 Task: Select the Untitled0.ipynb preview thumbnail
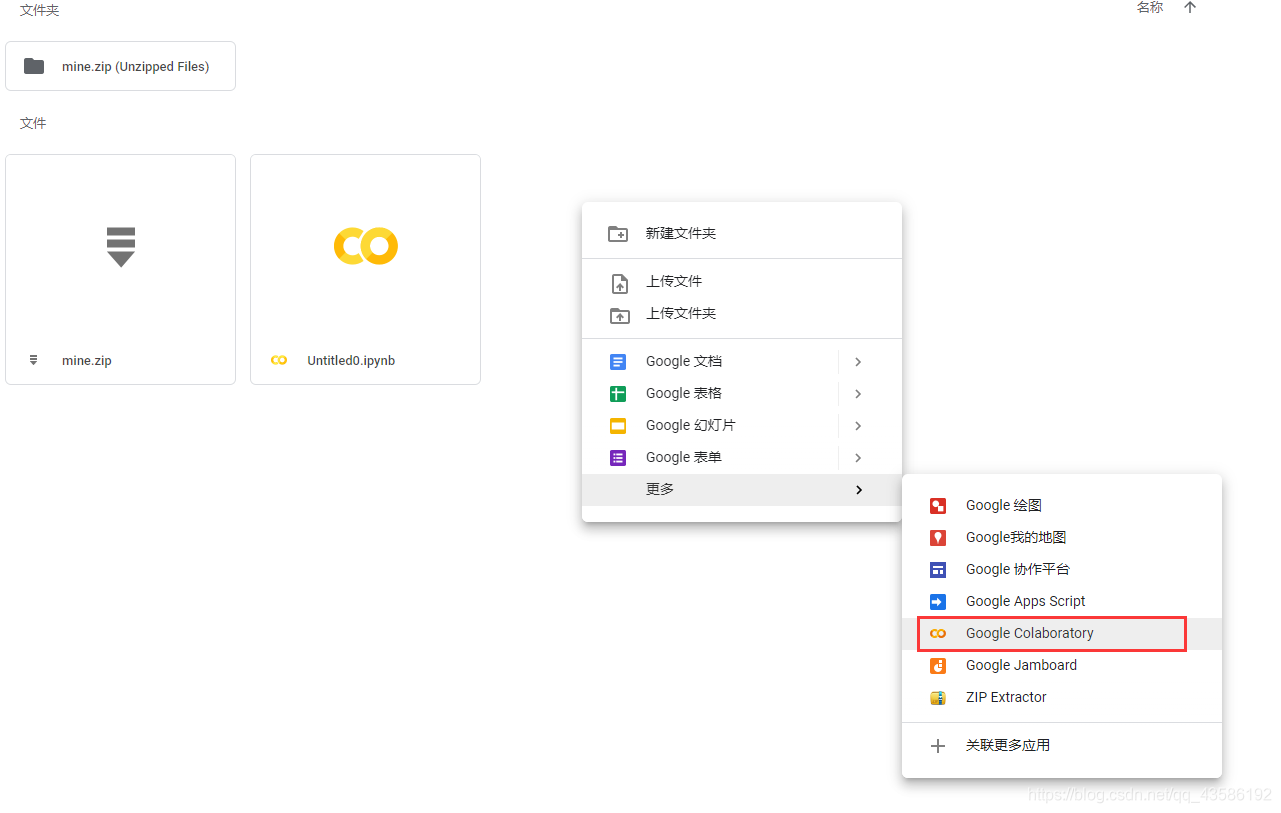click(365, 246)
